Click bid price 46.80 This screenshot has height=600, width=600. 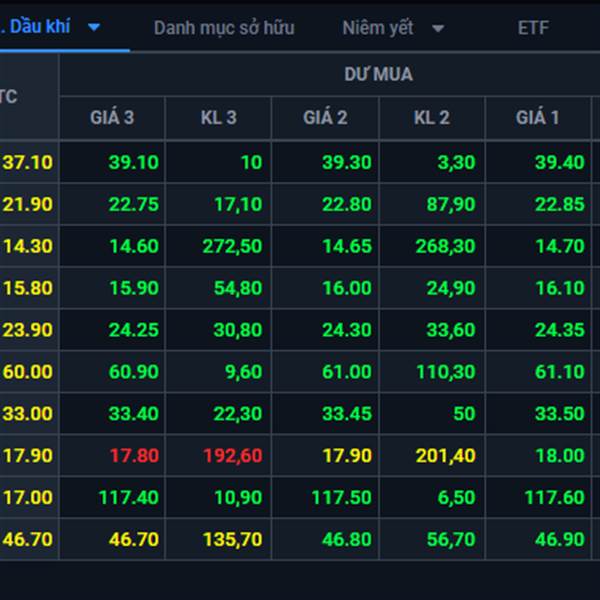click(347, 540)
